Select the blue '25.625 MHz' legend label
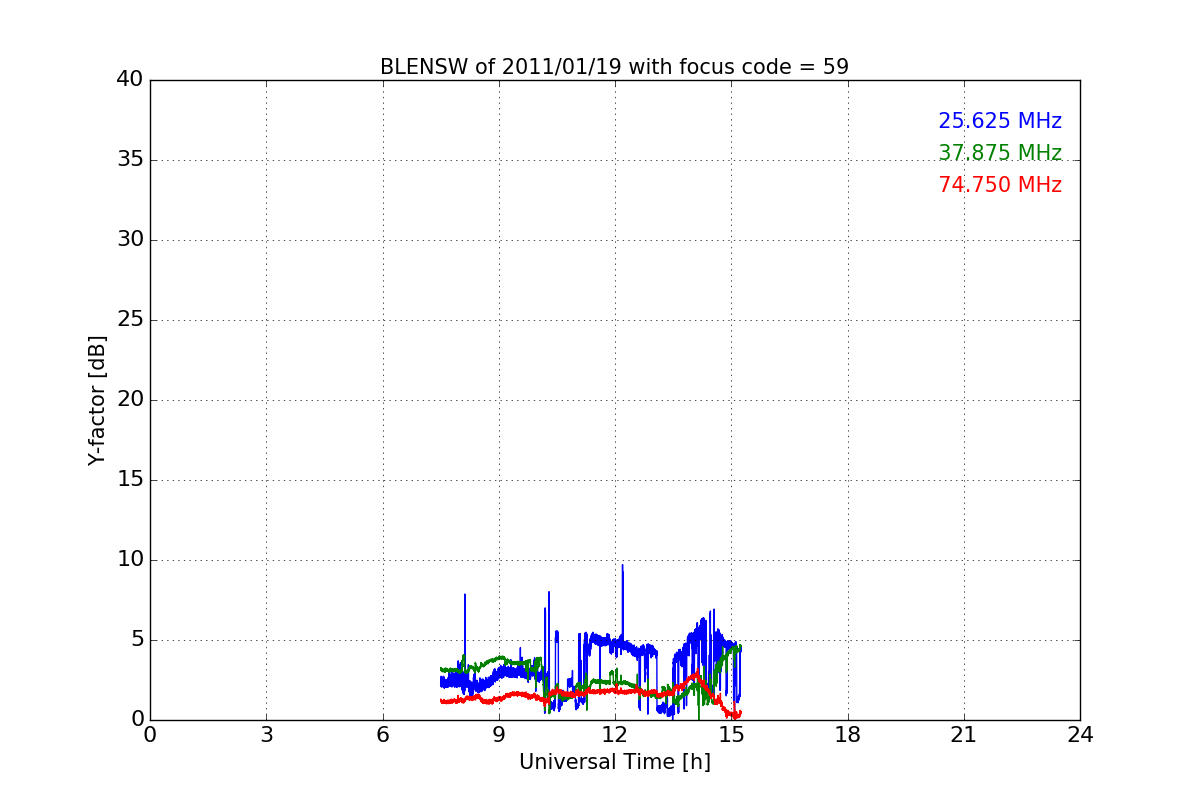Viewport: 1200px width, 800px height. point(1000,121)
